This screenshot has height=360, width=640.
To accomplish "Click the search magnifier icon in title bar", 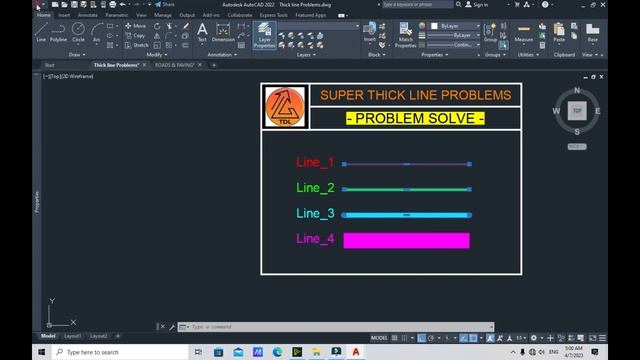I will [458, 4].
